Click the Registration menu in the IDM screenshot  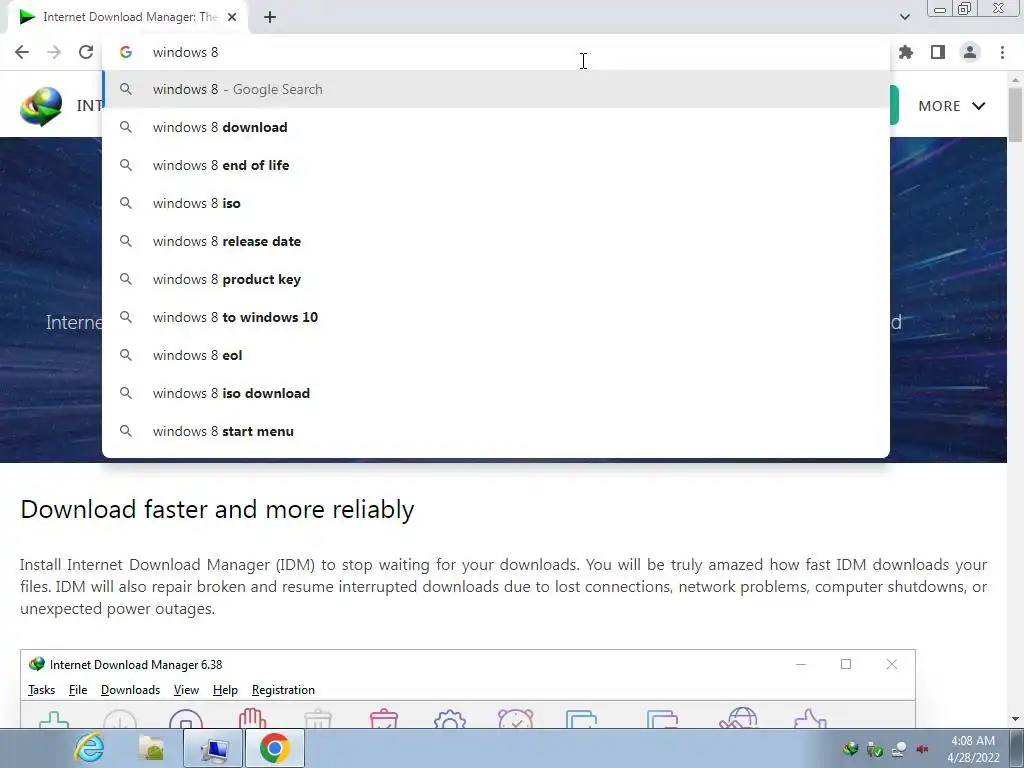(x=283, y=690)
